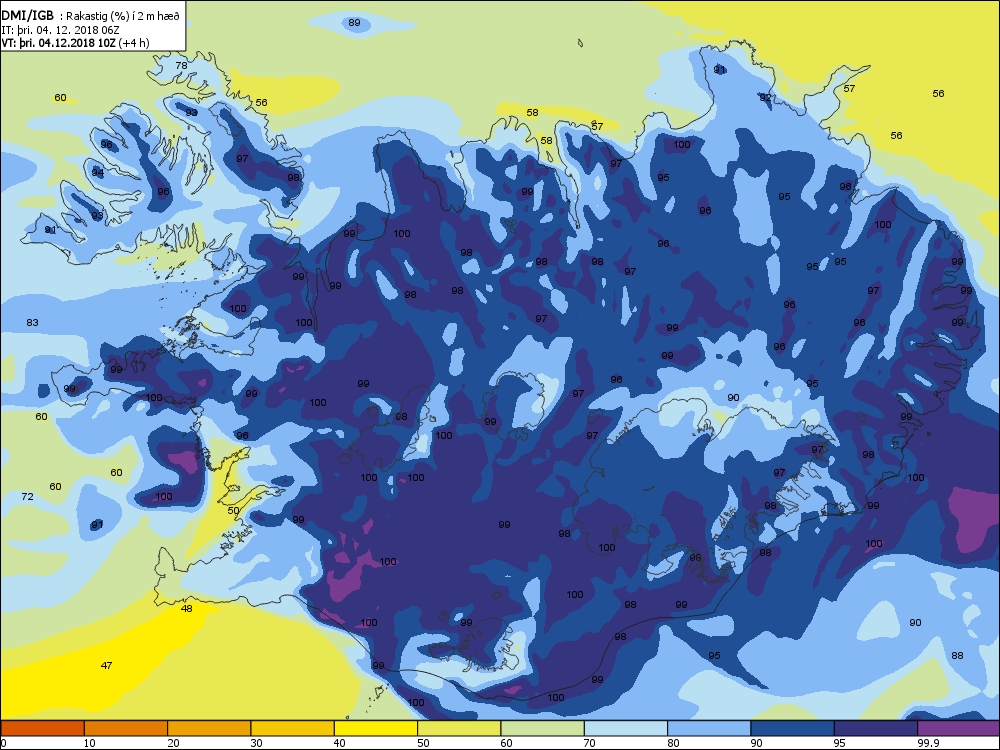Select the purple above-99.9 legend swatch
The image size is (1000, 750).
tap(959, 728)
